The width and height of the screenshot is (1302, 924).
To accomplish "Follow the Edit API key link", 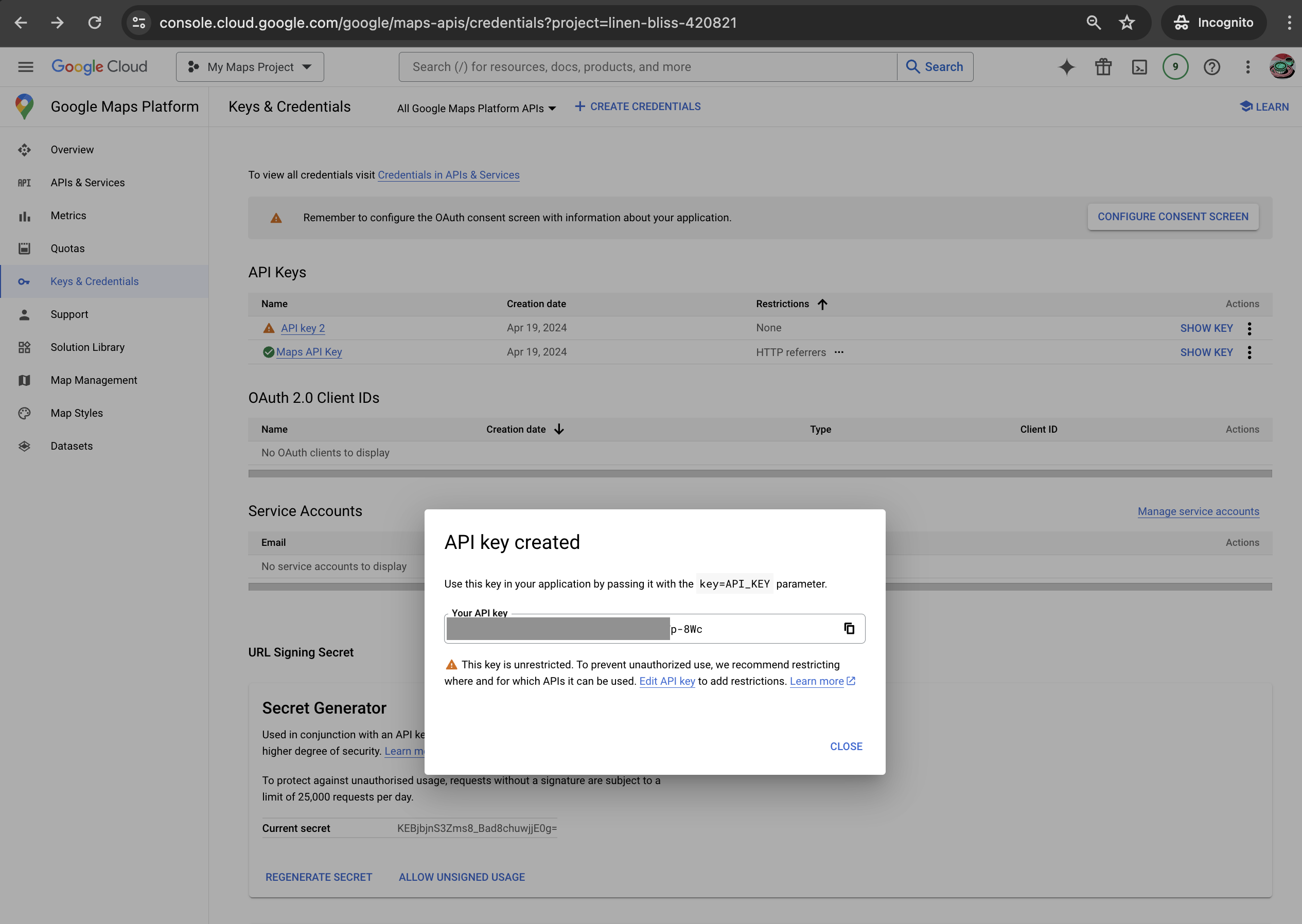I will (x=667, y=681).
